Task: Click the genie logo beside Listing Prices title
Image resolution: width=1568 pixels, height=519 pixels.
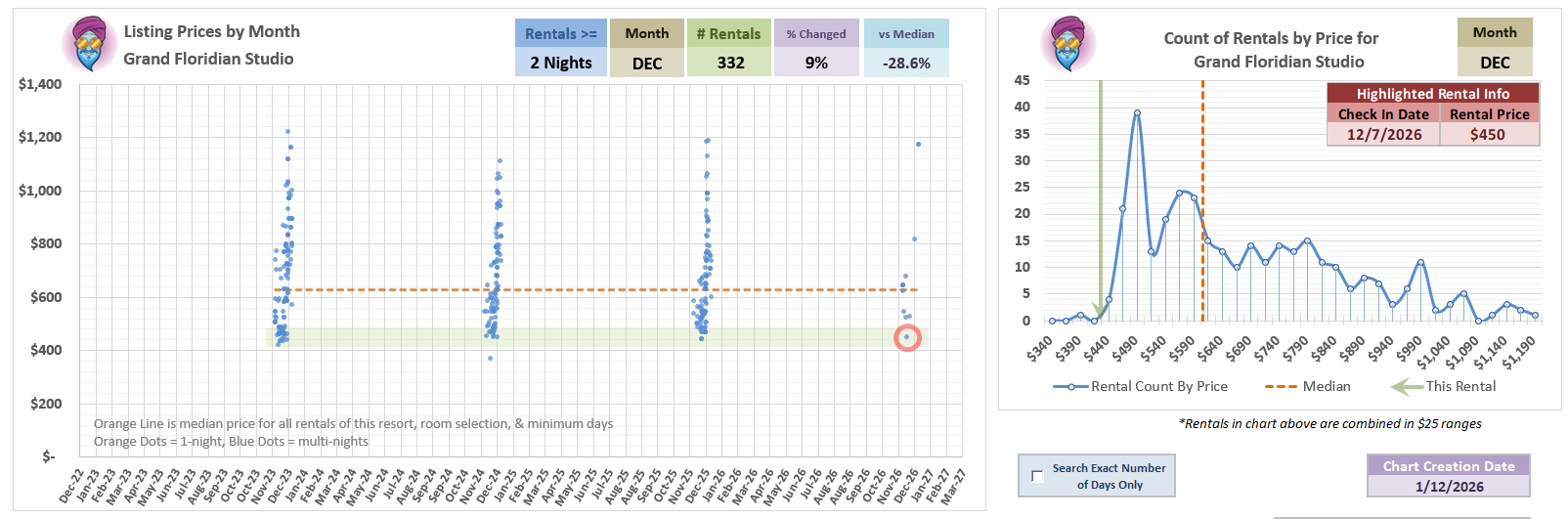Action: (x=89, y=44)
